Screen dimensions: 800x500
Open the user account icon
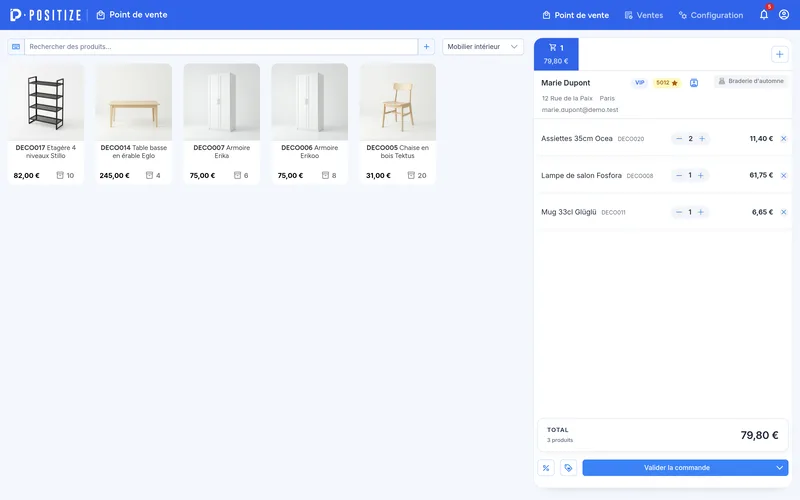pos(784,15)
